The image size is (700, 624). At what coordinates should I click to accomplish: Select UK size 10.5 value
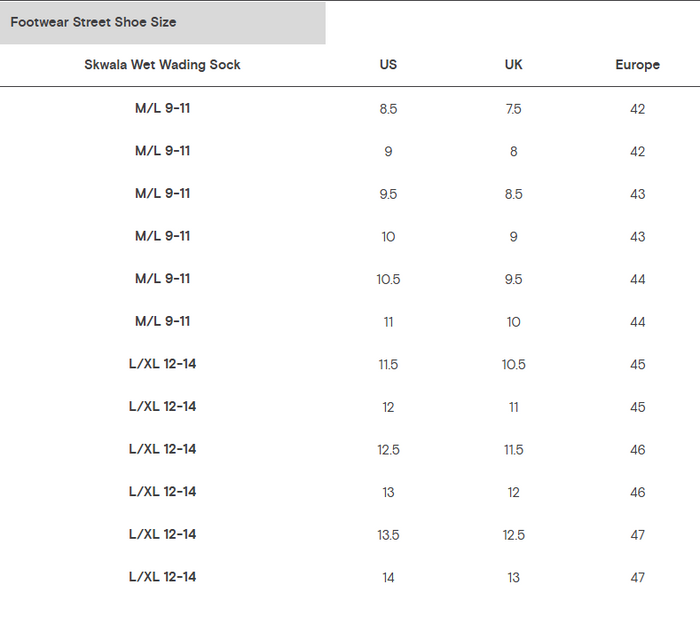pos(513,365)
